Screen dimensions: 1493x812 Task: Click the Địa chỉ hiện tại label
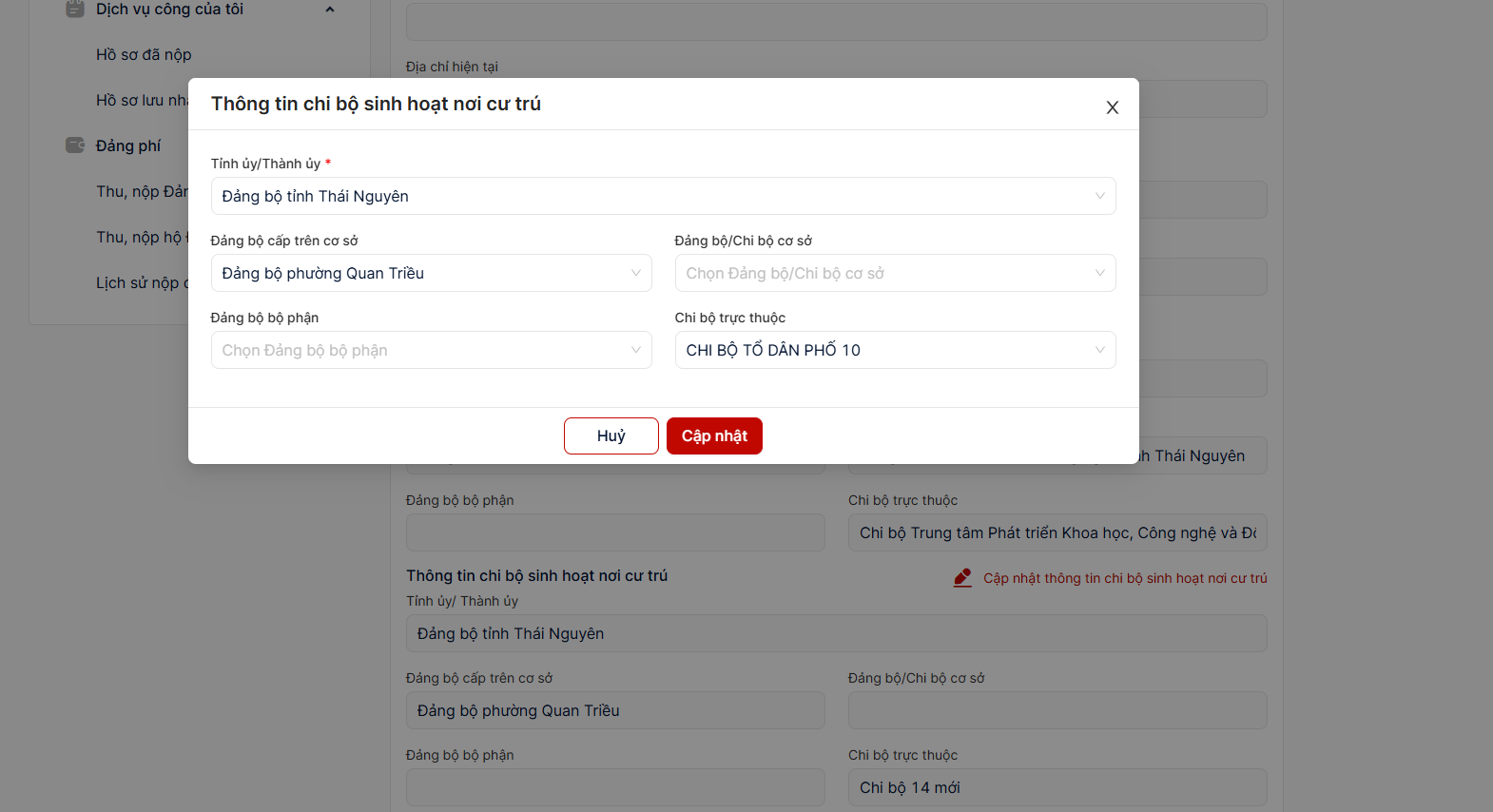[x=452, y=67]
